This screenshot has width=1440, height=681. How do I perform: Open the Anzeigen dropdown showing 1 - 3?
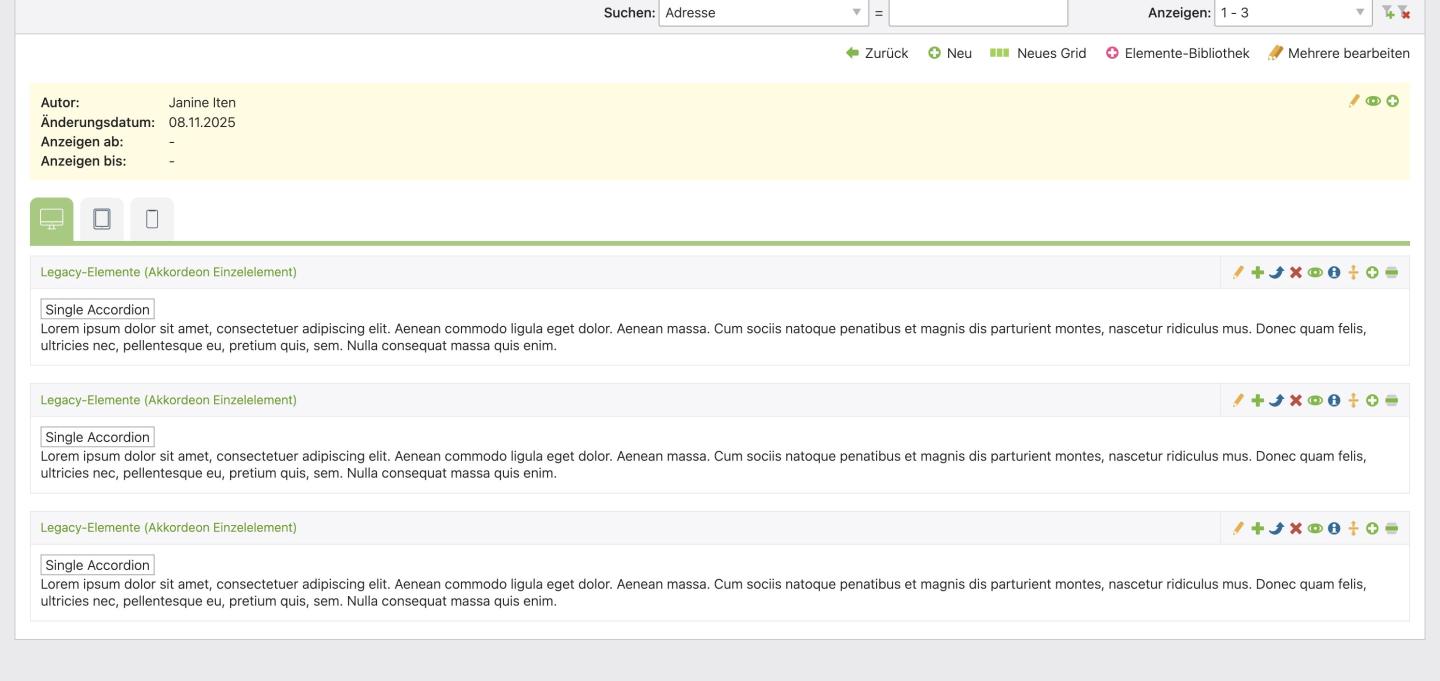(1292, 13)
